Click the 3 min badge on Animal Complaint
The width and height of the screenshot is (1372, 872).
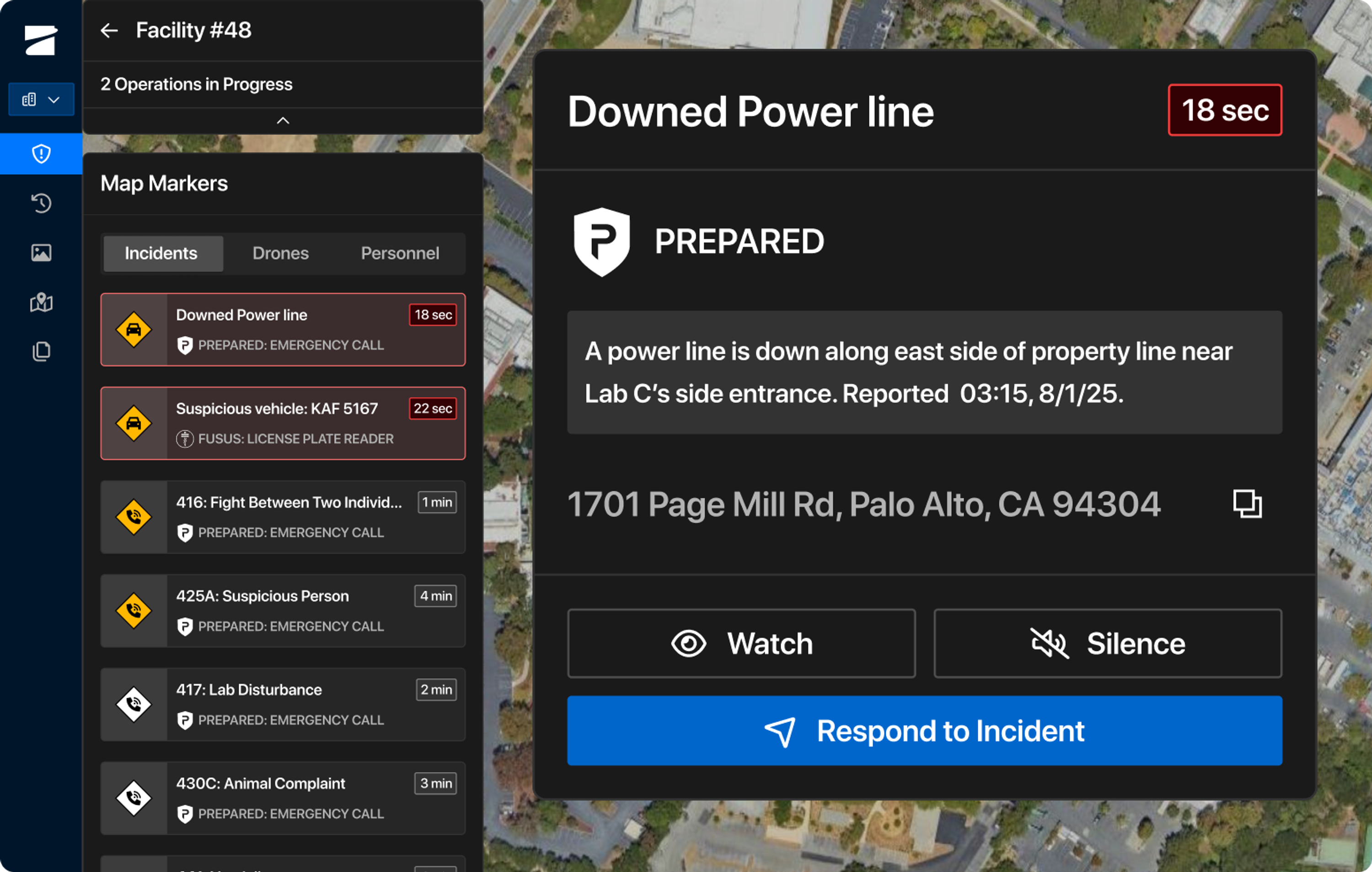coord(435,784)
